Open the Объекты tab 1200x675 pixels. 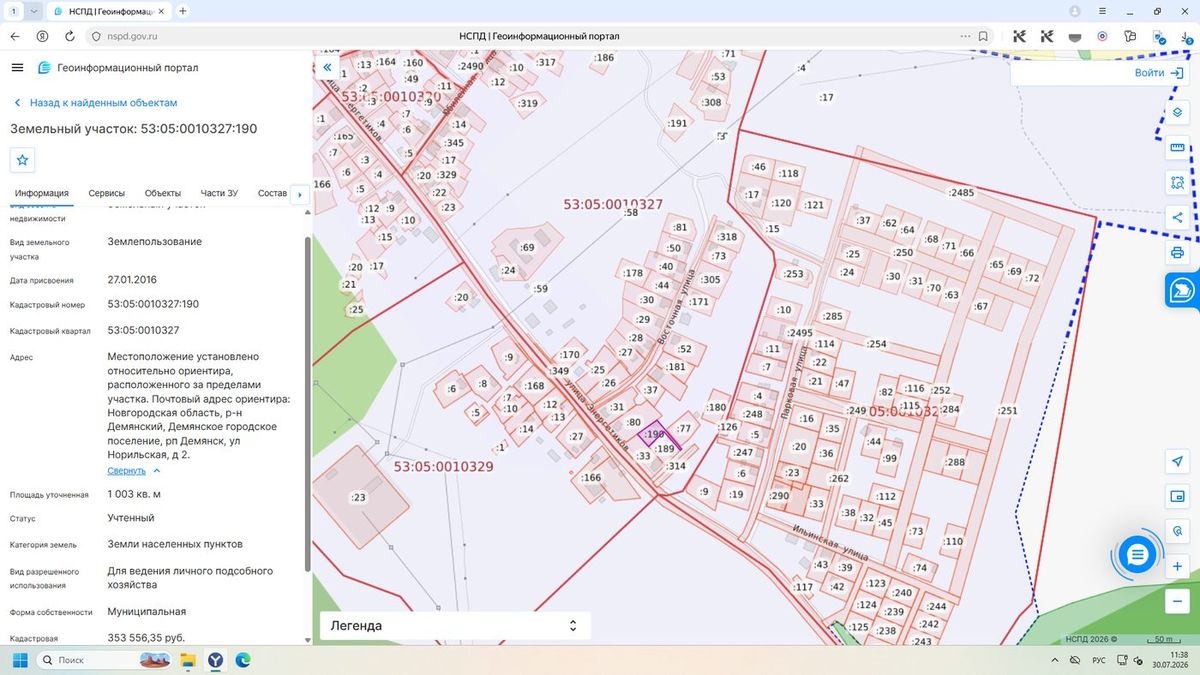163,193
